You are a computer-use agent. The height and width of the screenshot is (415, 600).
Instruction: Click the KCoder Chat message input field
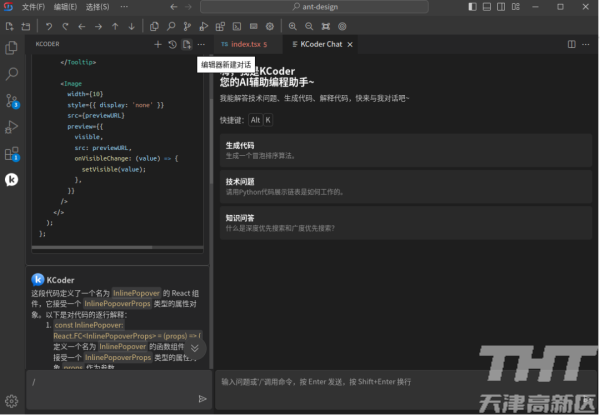point(406,389)
